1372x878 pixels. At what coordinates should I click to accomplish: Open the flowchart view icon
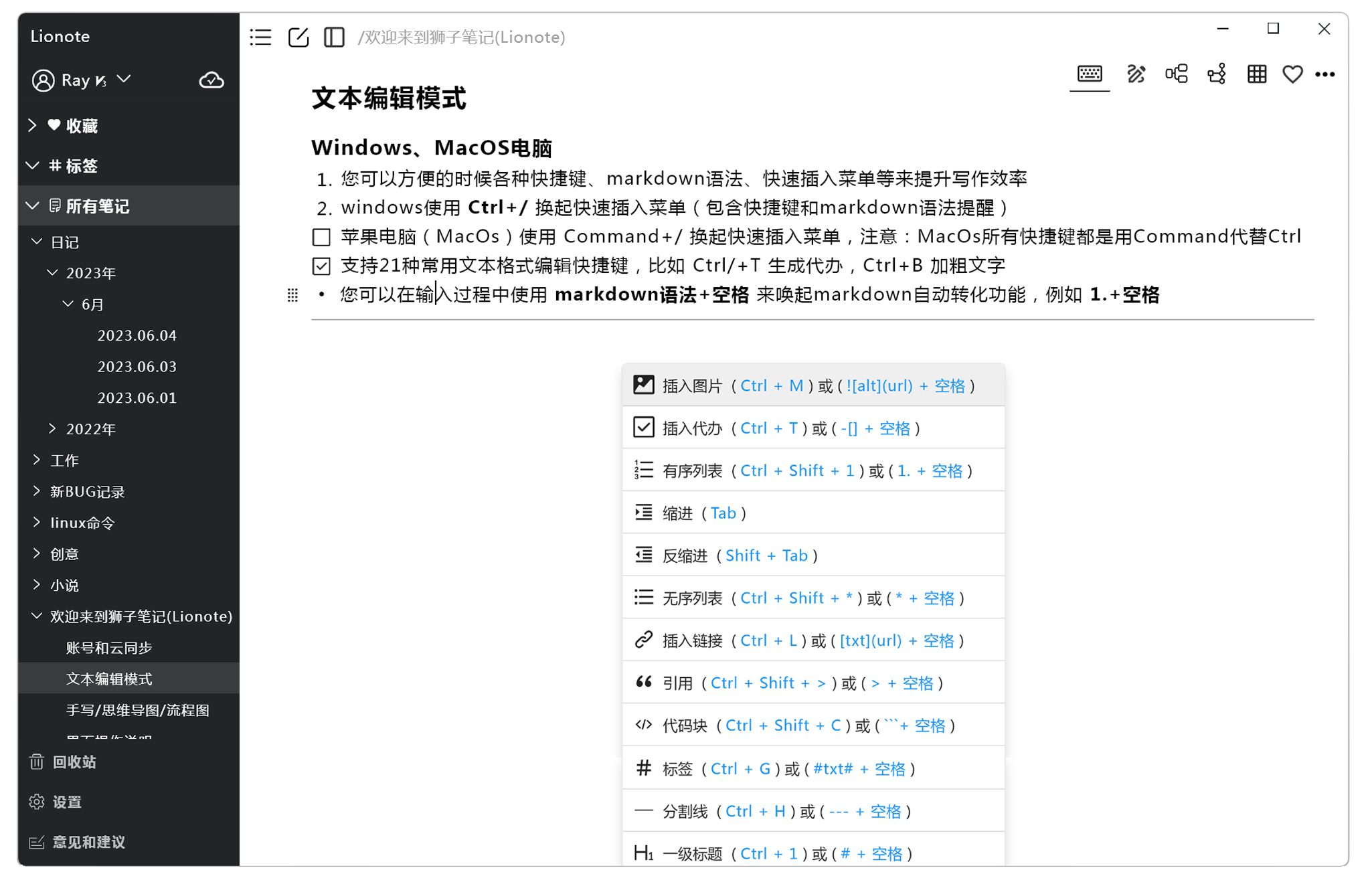pos(1217,74)
